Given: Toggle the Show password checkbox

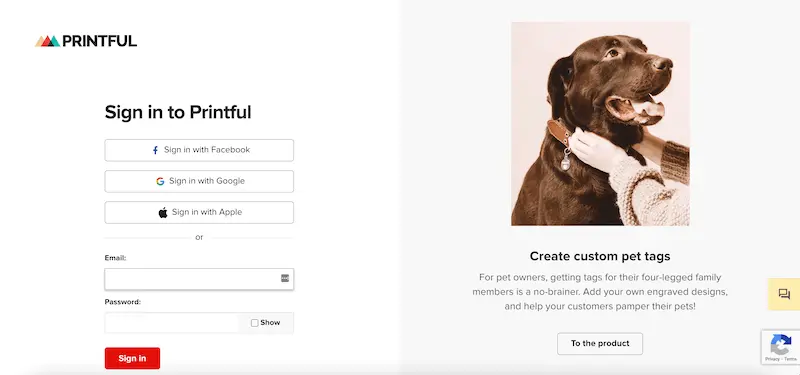Looking at the screenshot, I should (x=255, y=323).
